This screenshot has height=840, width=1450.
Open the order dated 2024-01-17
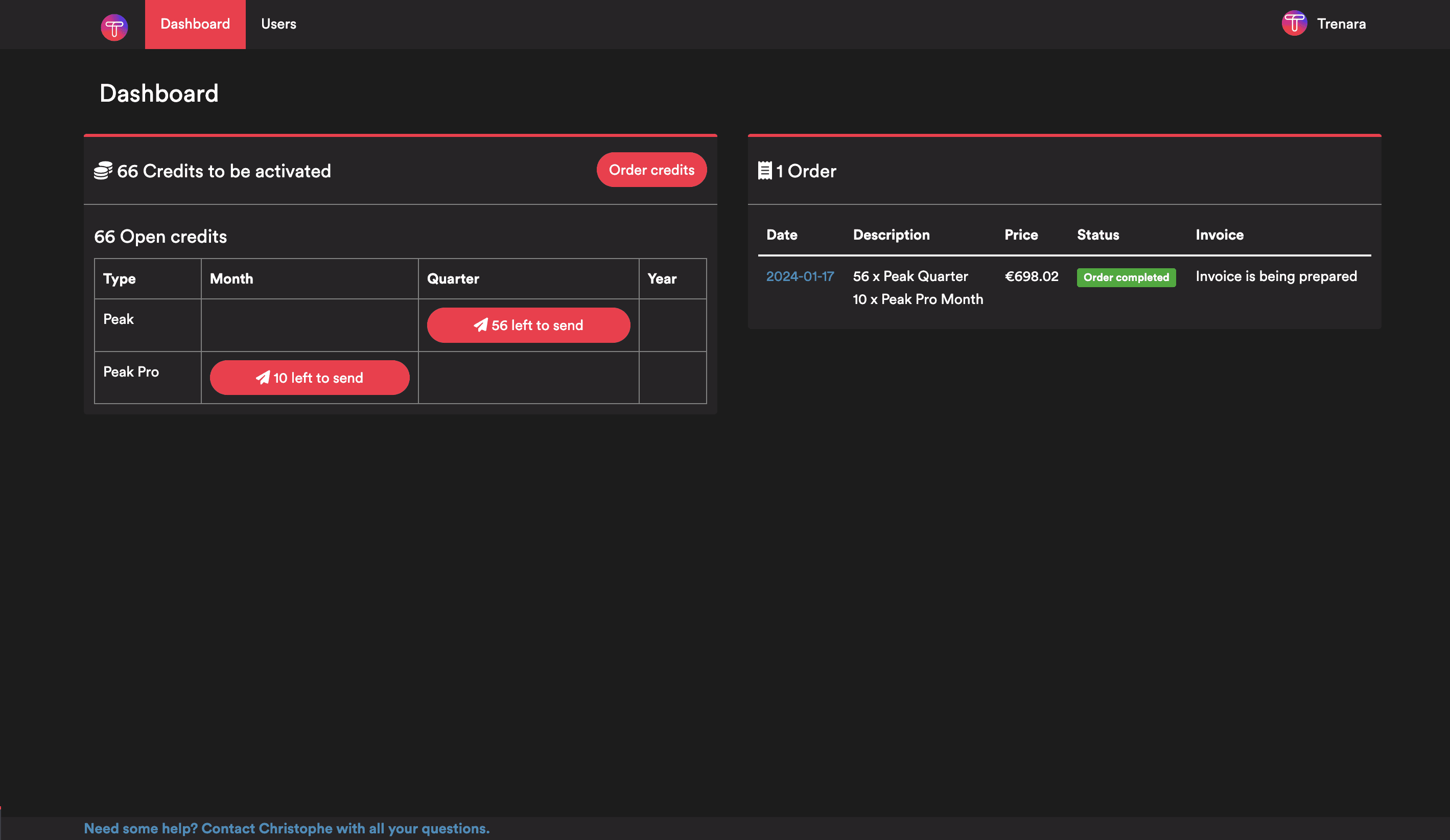(x=800, y=276)
